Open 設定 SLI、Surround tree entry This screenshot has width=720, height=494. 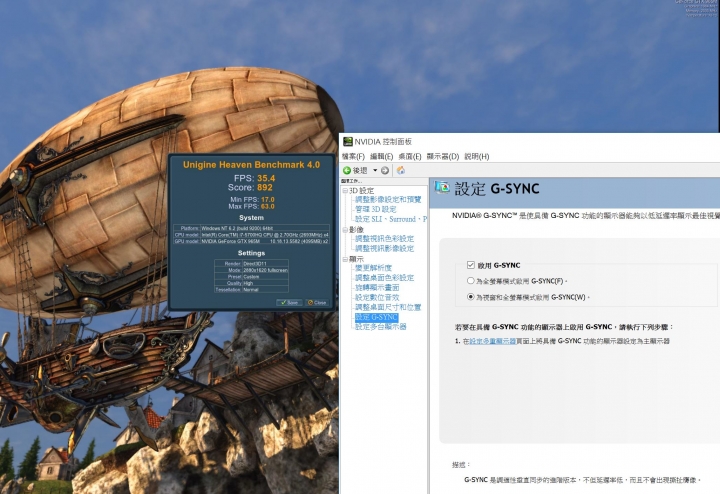click(x=391, y=219)
